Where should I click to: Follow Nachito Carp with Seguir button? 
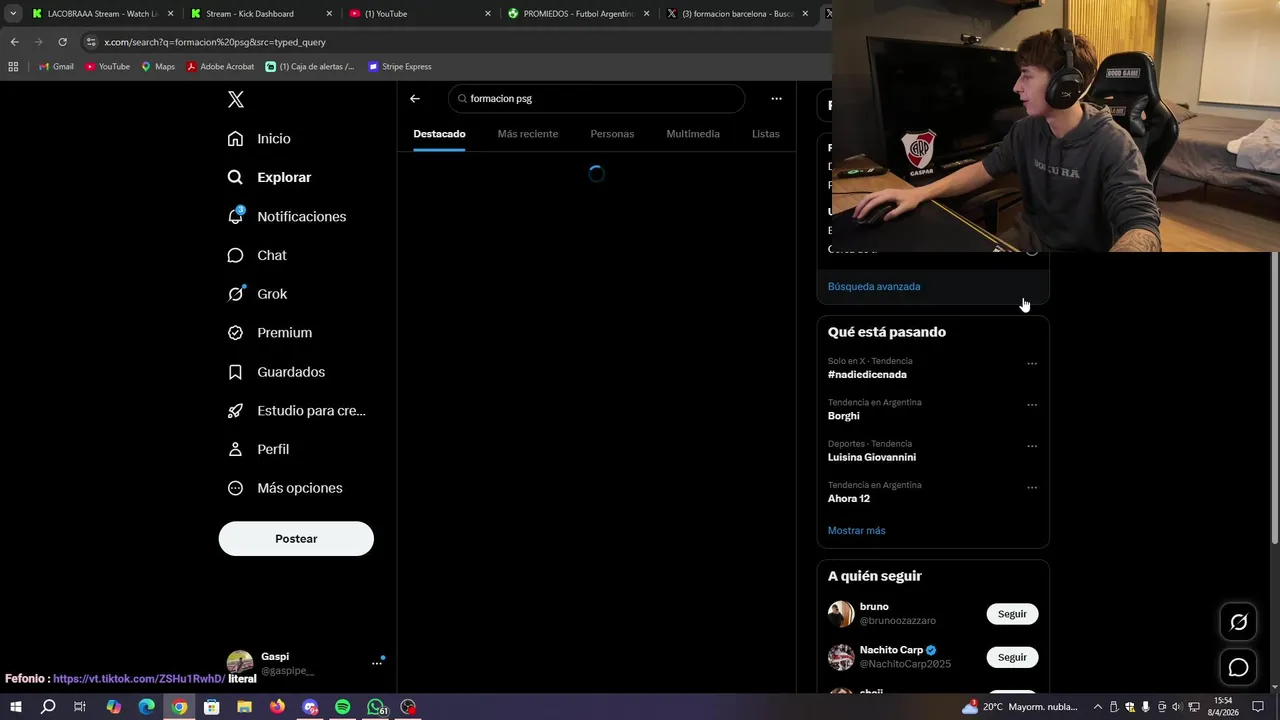[x=1012, y=657]
